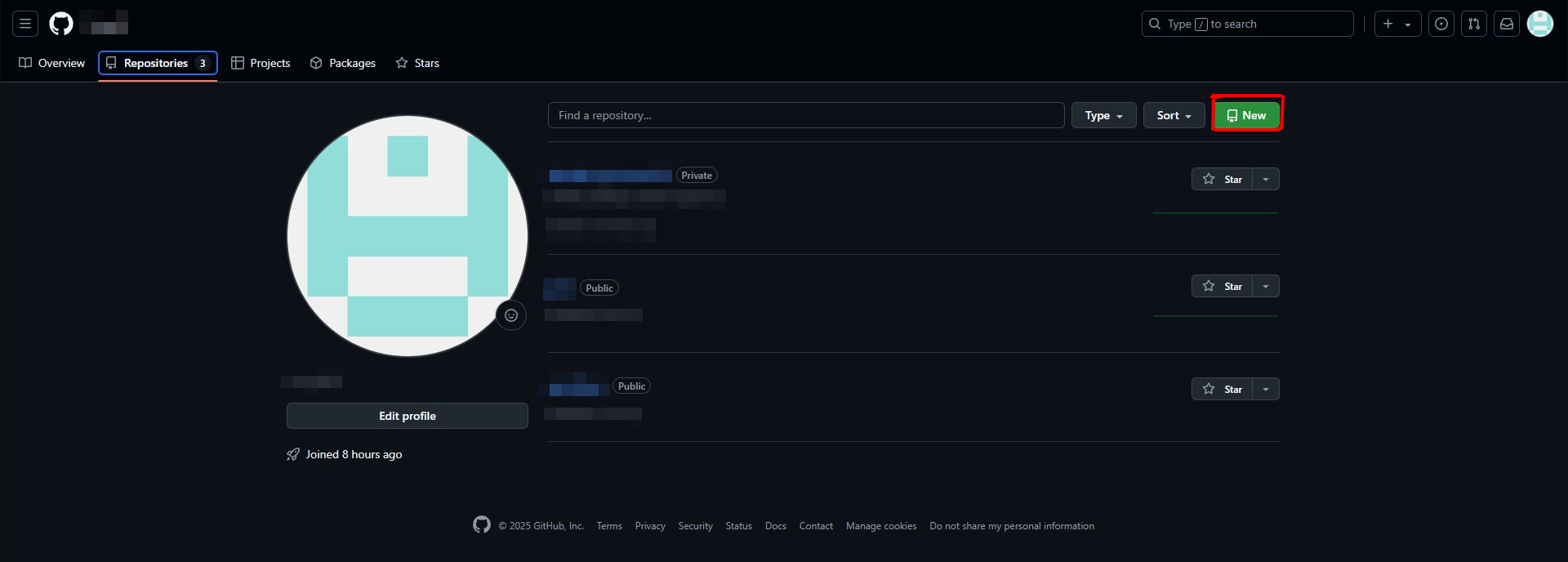
Task: Click the GitHub Octocat logo in header
Action: [61, 24]
